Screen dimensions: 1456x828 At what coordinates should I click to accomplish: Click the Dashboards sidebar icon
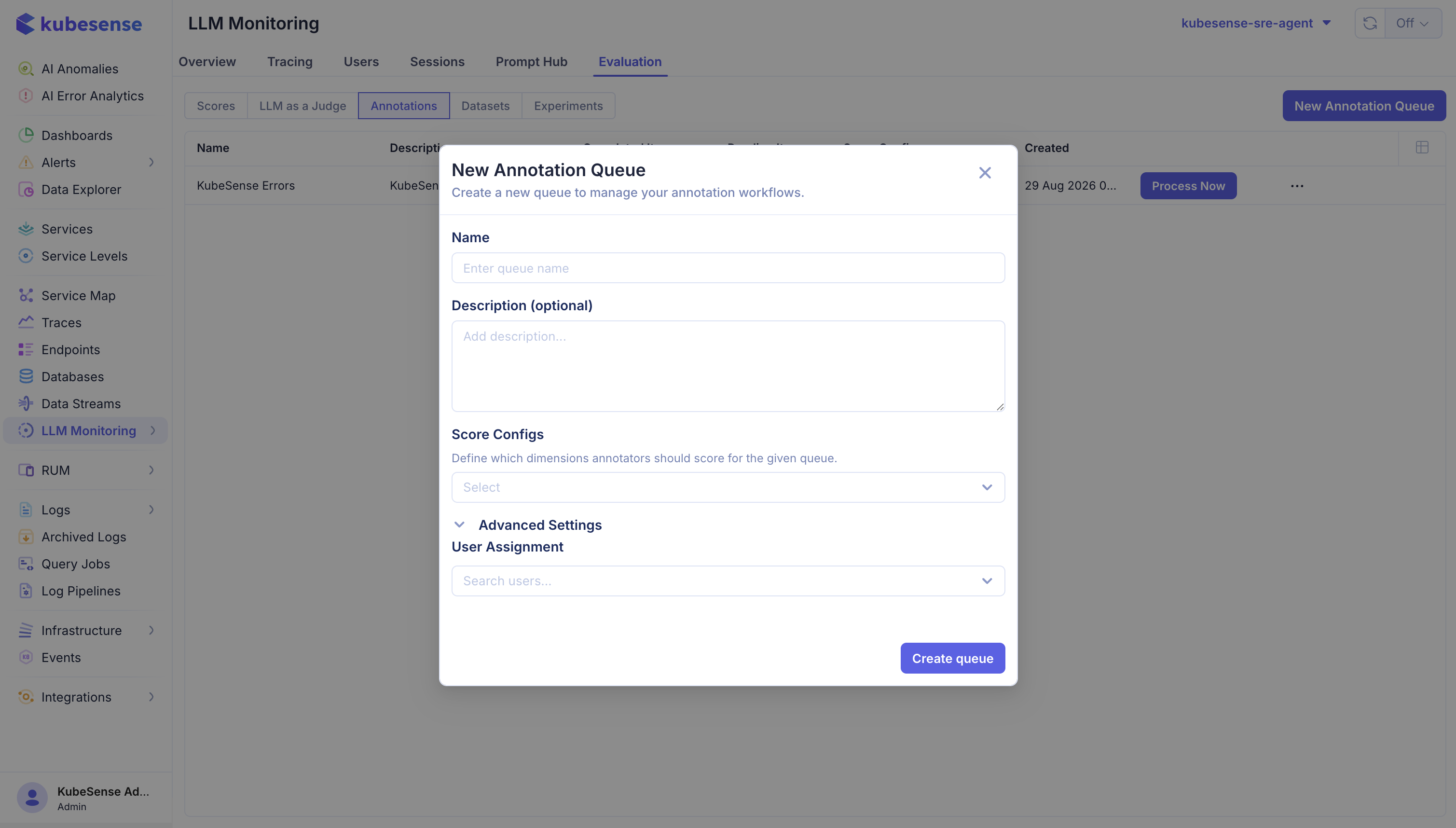(26, 135)
